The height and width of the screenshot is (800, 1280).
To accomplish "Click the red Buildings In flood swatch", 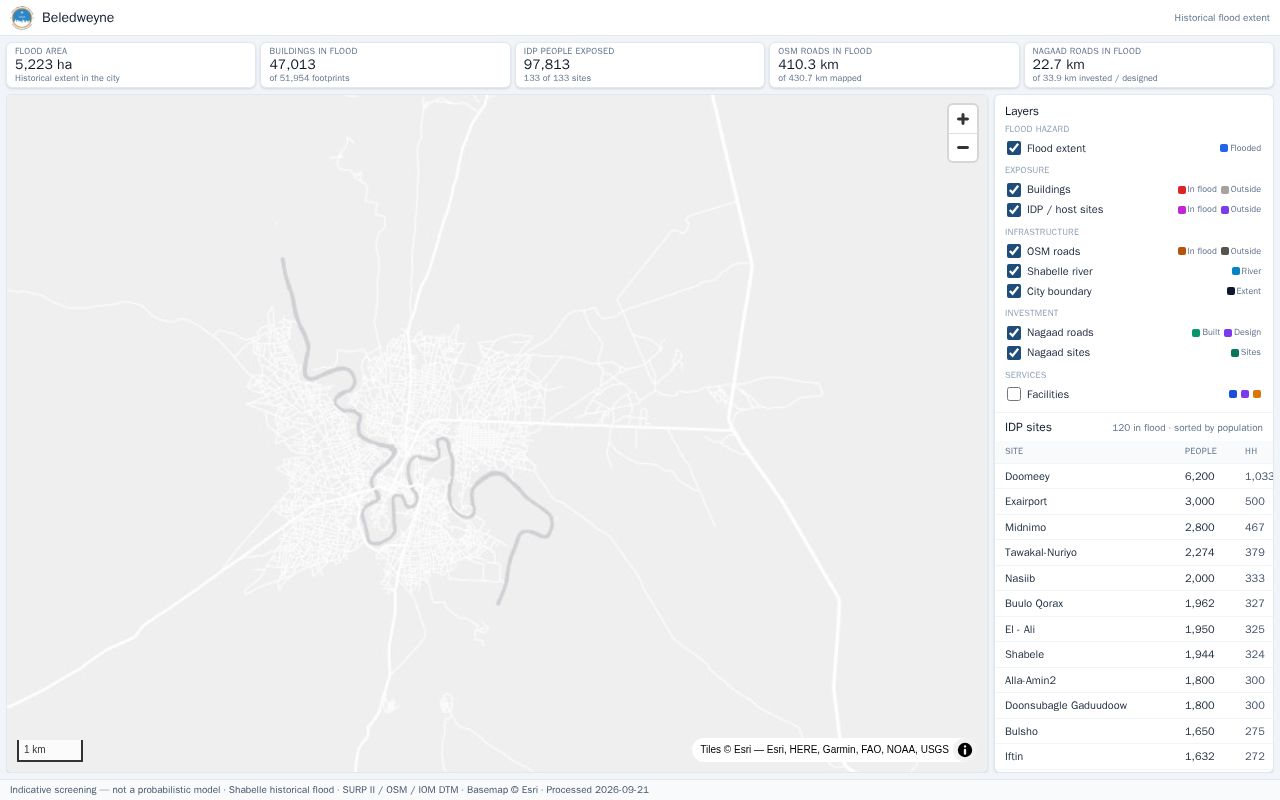I will click(x=1182, y=190).
